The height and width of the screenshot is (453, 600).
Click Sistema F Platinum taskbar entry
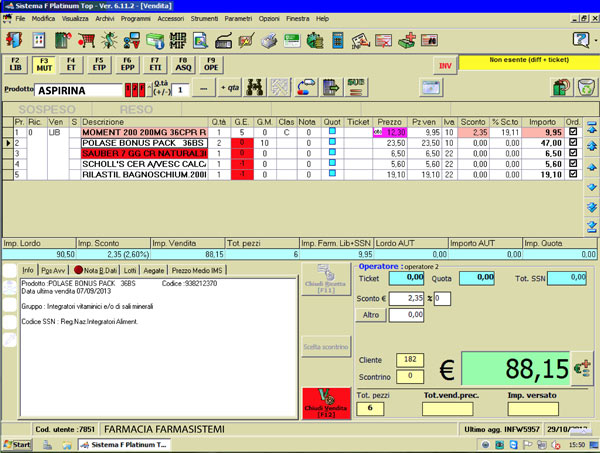124,445
